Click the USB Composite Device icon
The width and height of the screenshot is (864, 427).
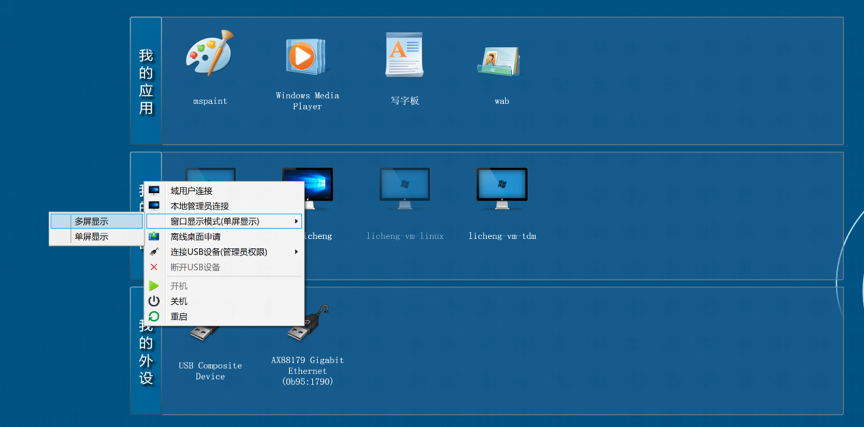[x=209, y=330]
